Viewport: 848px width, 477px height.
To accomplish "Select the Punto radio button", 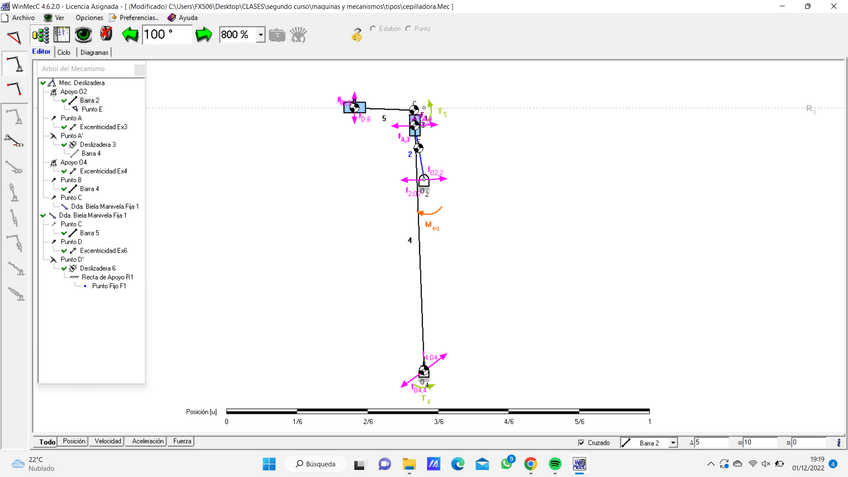I will pos(408,29).
